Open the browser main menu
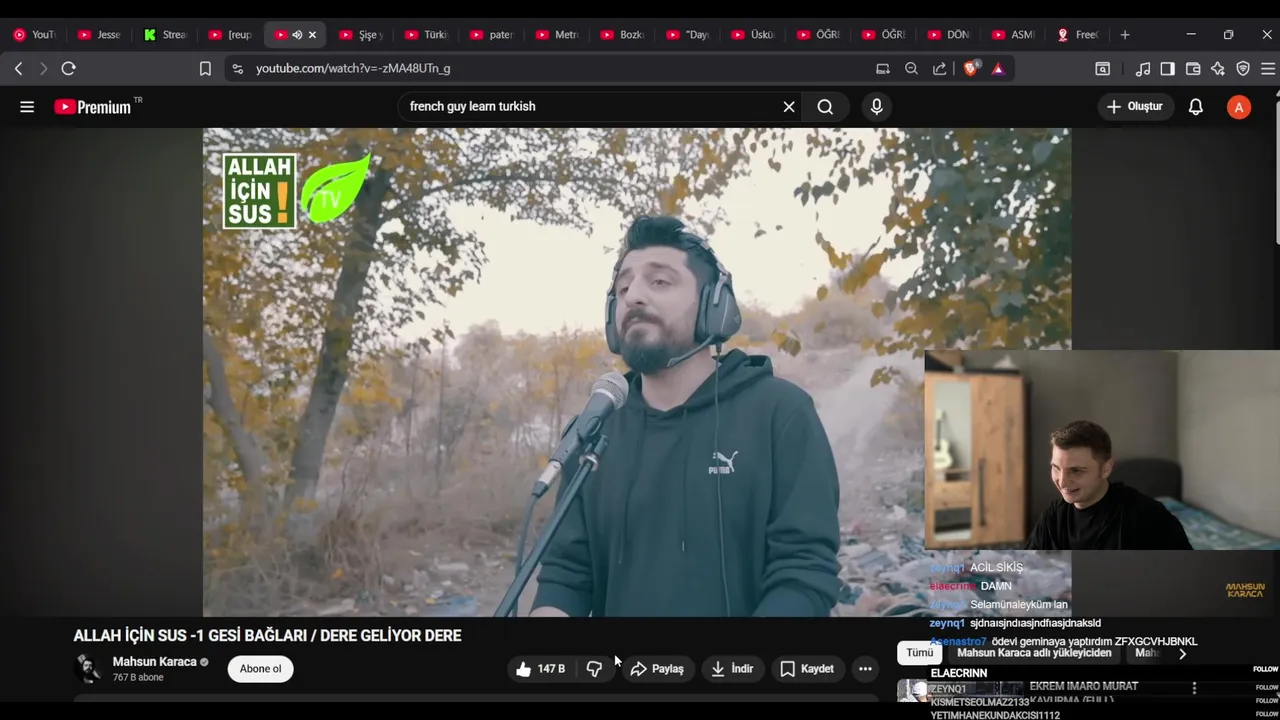Screen dimensions: 1280x720 [x=1268, y=69]
